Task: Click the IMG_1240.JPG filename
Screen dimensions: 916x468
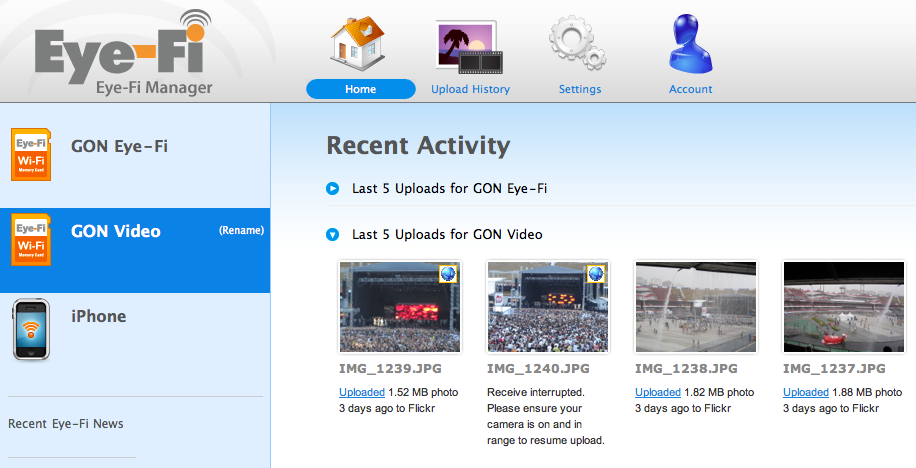Action: 538,369
